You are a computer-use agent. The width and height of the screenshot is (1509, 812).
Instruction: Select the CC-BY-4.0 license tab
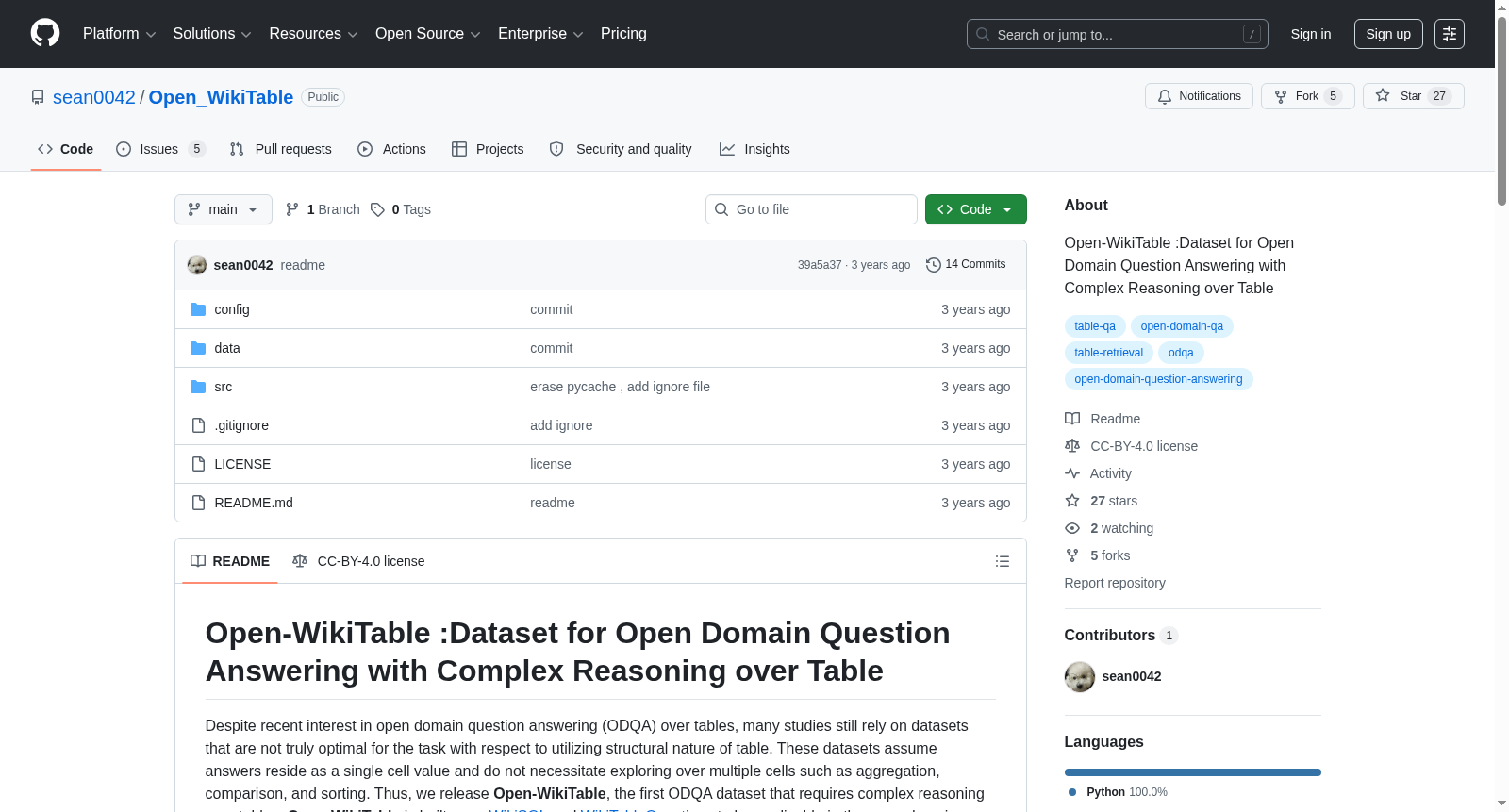(358, 561)
